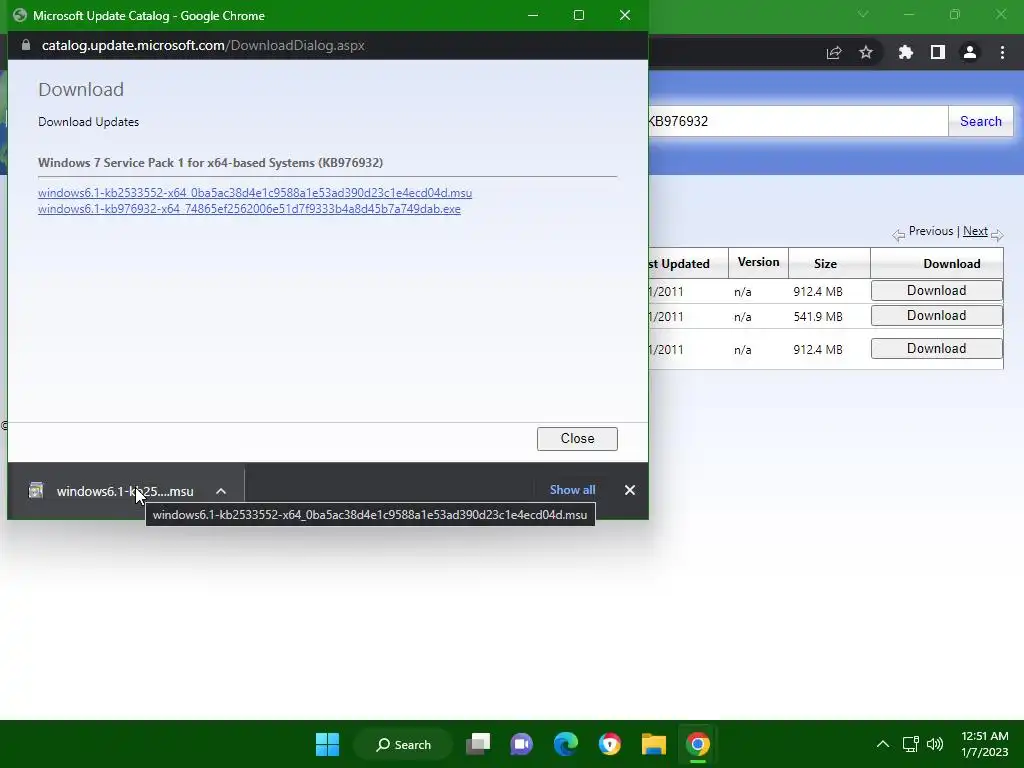Close the Download Updates dialog
Screen dimensions: 1024x768
tap(577, 439)
